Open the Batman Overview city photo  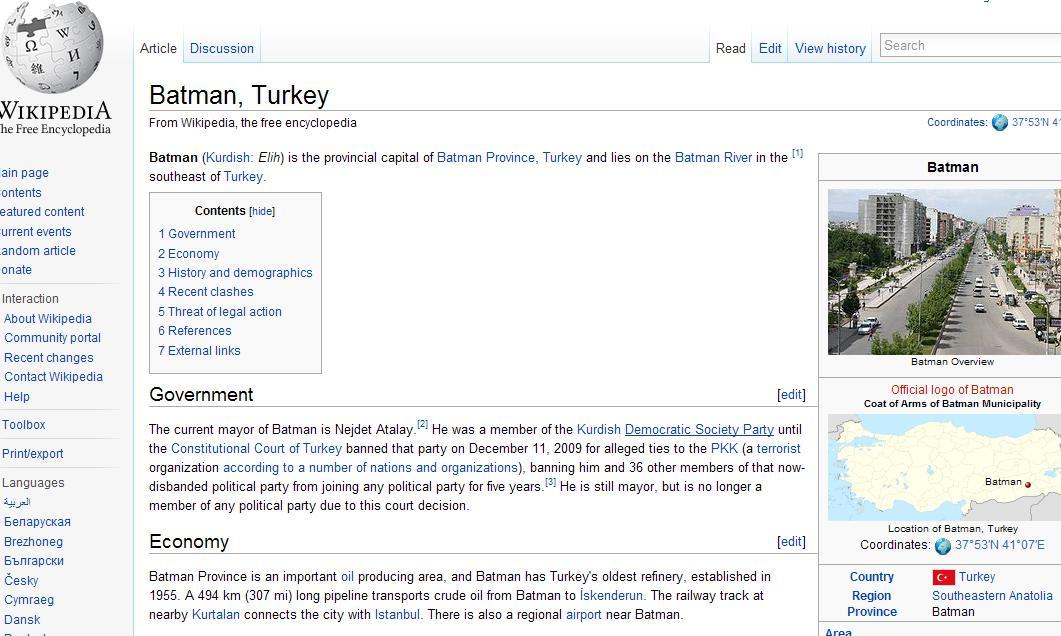(x=945, y=272)
